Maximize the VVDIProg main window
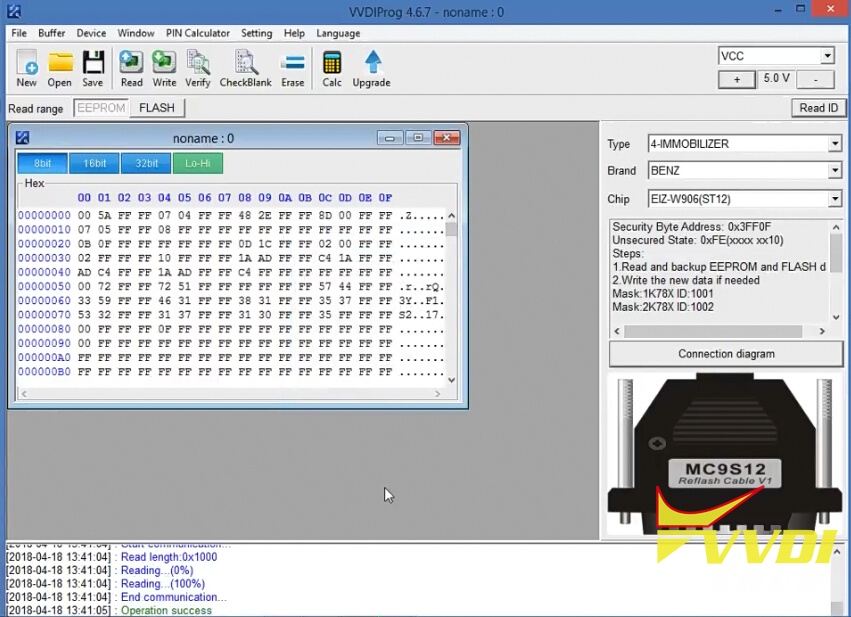Screen dimensions: 851x617 click(x=801, y=9)
